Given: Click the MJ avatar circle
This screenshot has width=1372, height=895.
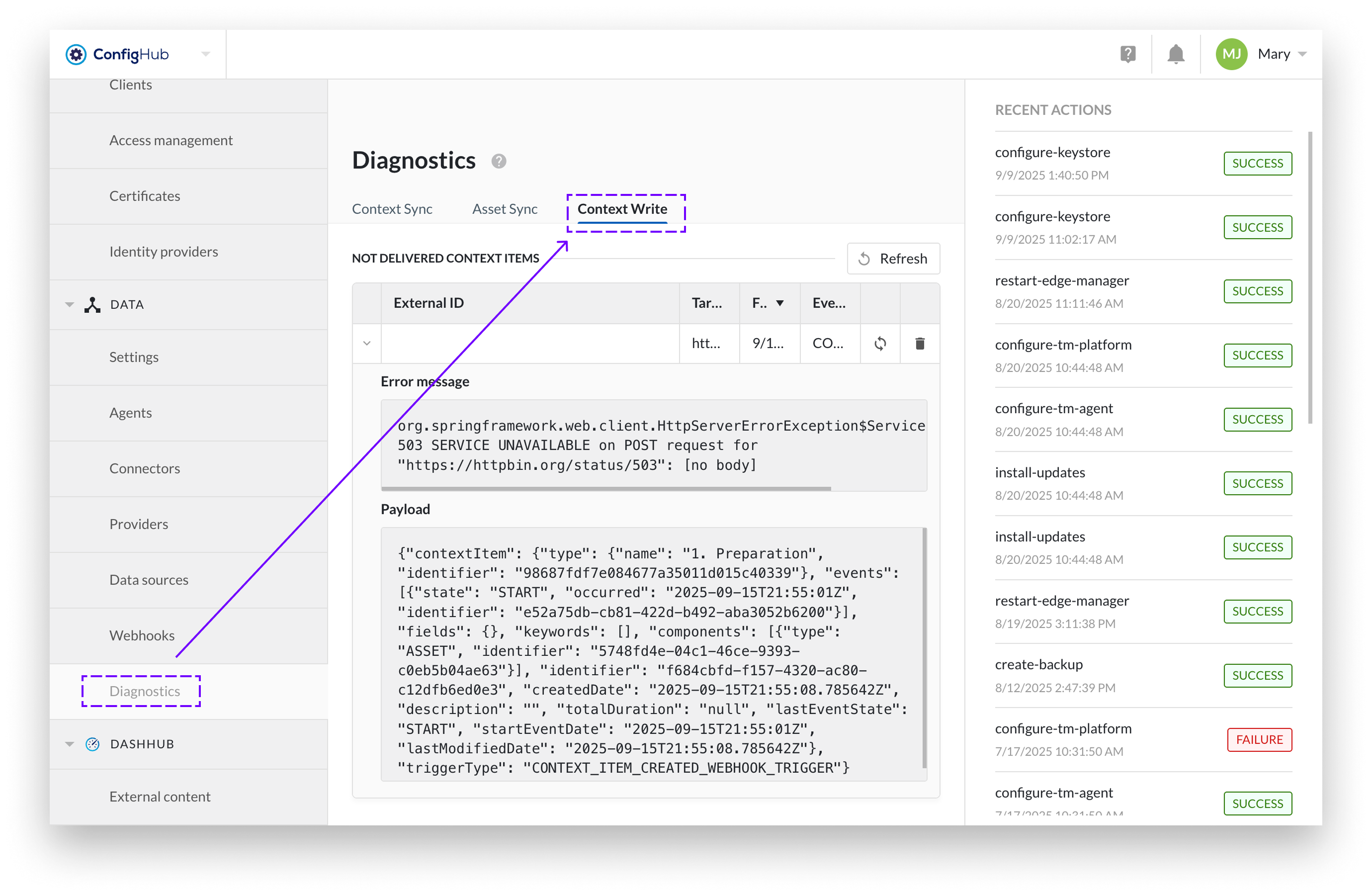Looking at the screenshot, I should (x=1231, y=54).
